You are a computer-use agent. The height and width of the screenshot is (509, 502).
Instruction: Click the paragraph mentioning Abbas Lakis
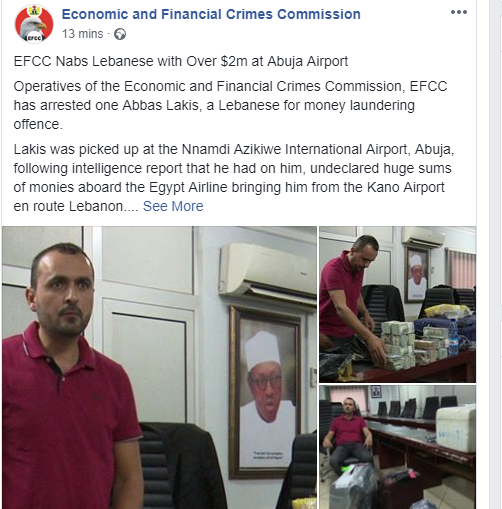(x=230, y=105)
